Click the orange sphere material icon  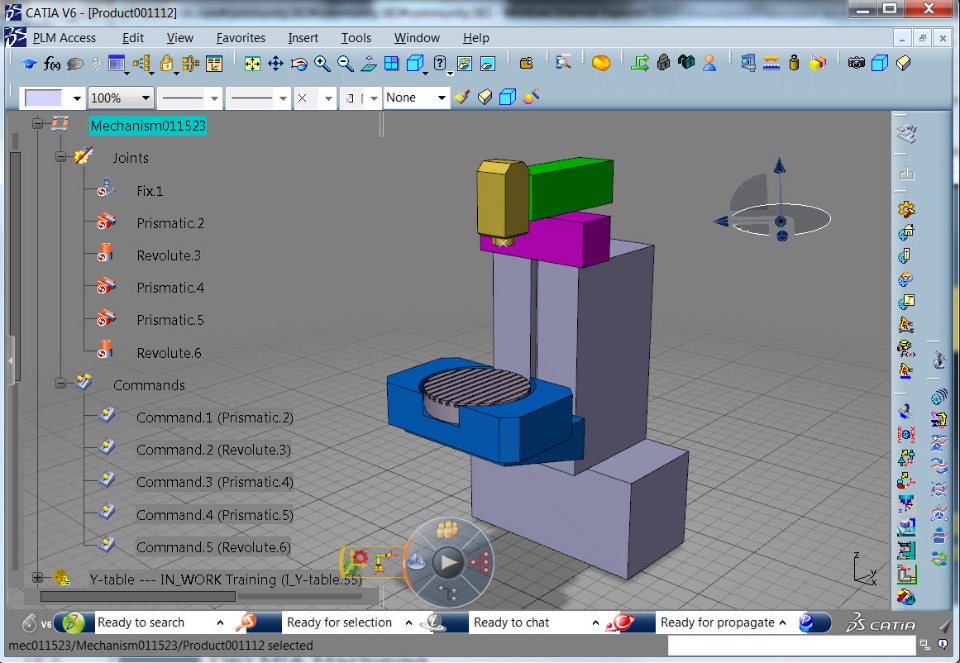pyautogui.click(x=601, y=63)
